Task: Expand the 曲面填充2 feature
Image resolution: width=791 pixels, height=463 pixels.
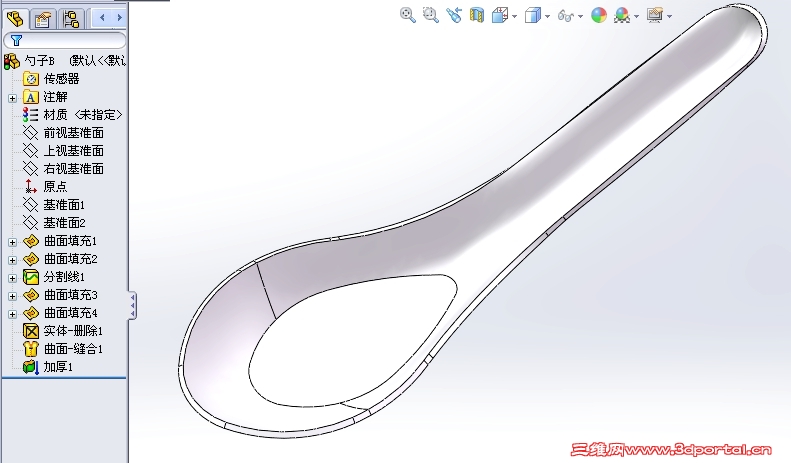Action: tap(13, 260)
